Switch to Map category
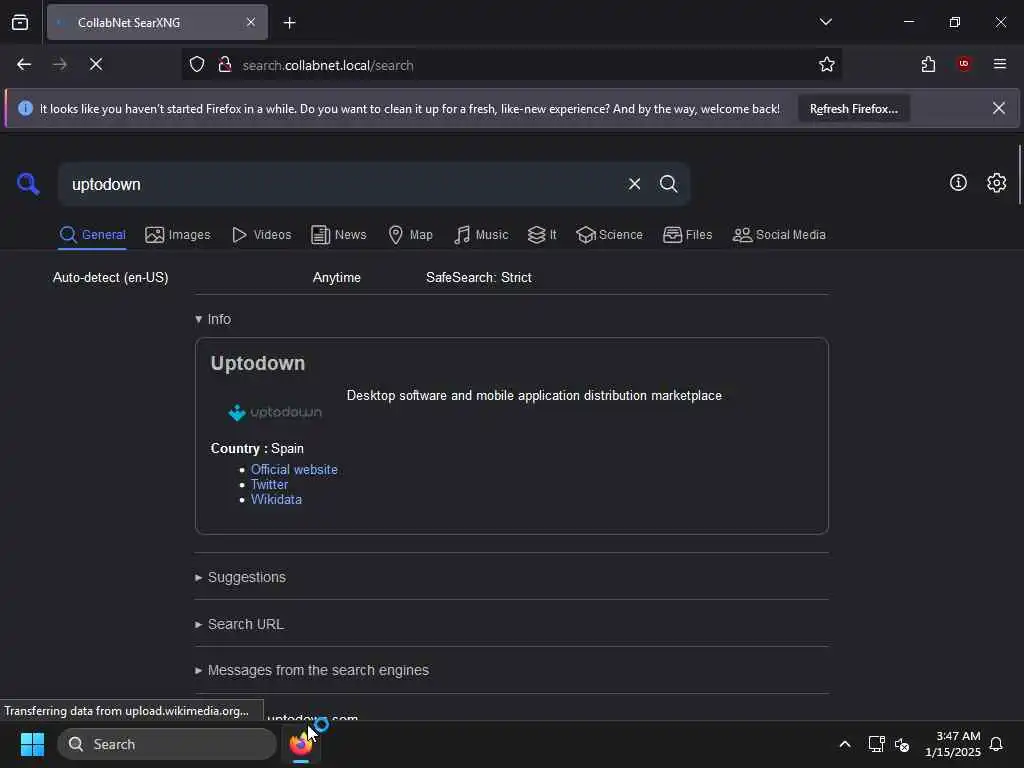Screen dimensions: 1024x768 click(x=410, y=235)
